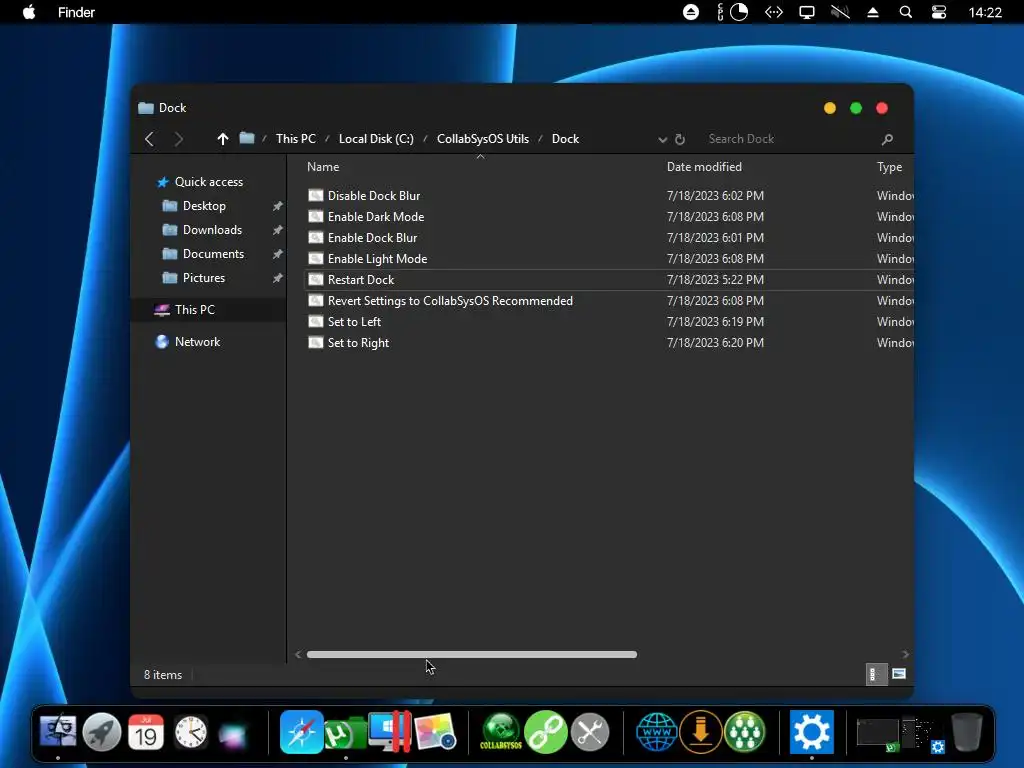Go up one folder level arrow

pyautogui.click(x=223, y=139)
